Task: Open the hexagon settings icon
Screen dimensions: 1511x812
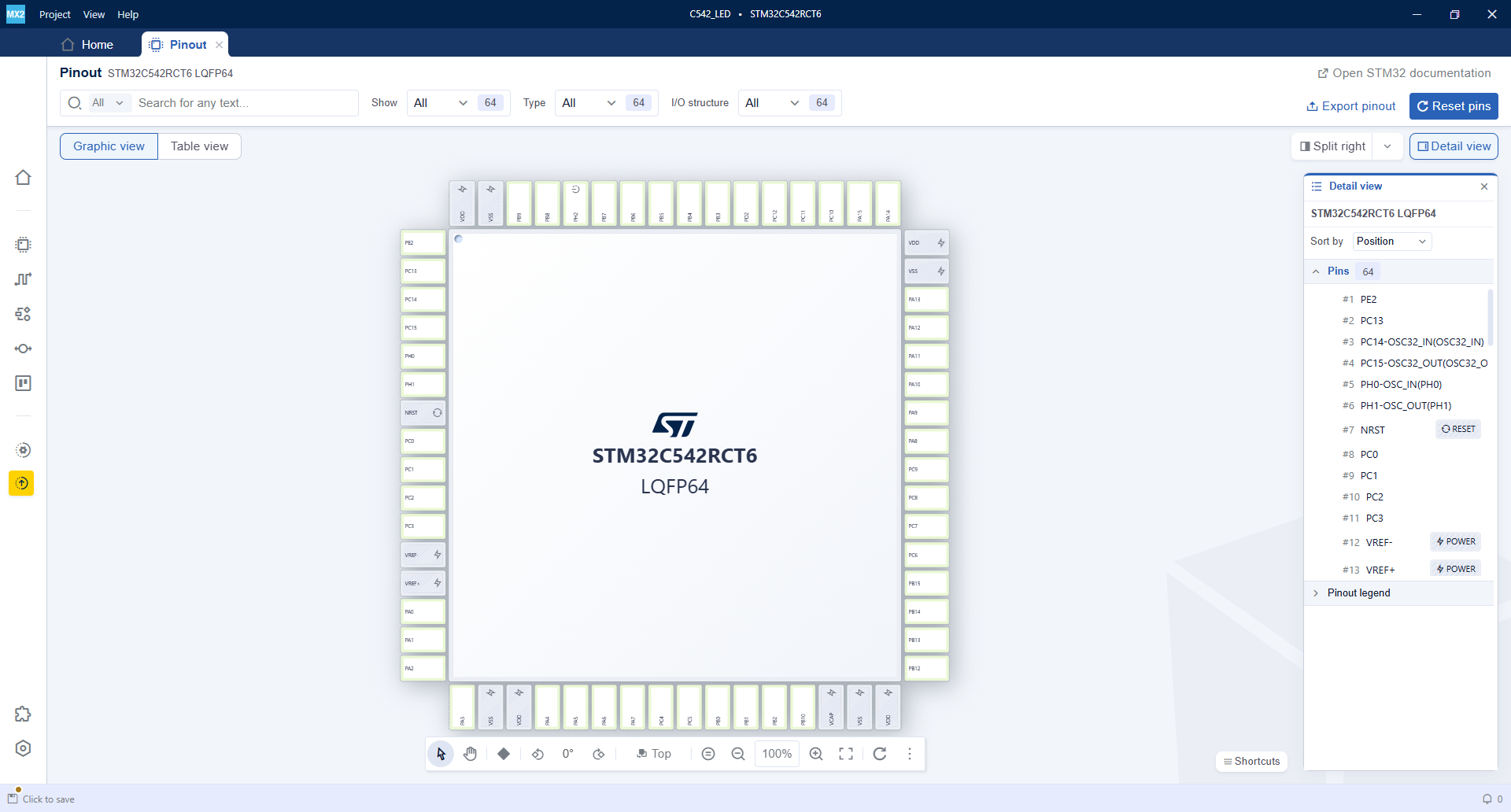Action: pos(23,748)
